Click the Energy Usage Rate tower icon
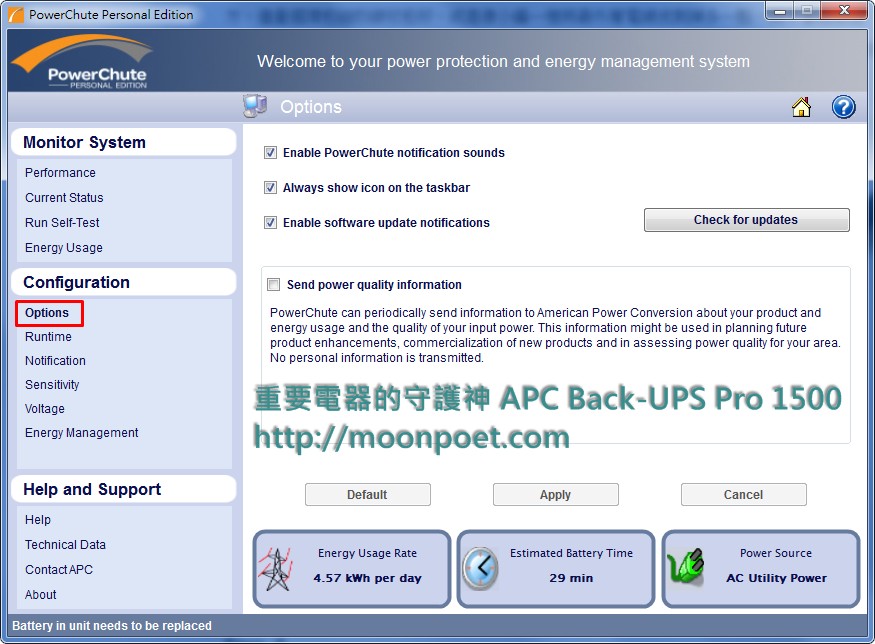 point(276,569)
